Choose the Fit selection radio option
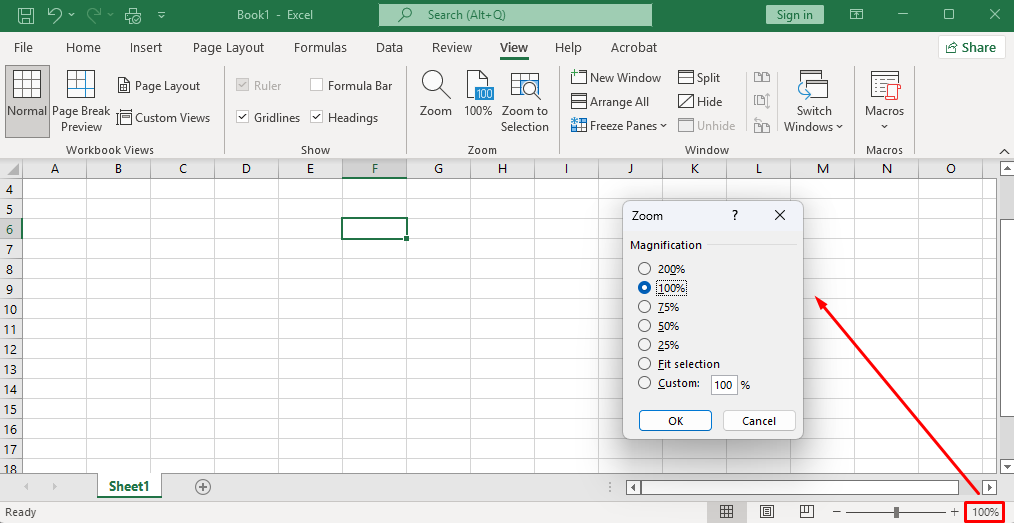Screen dimensions: 1014x523 pos(645,364)
